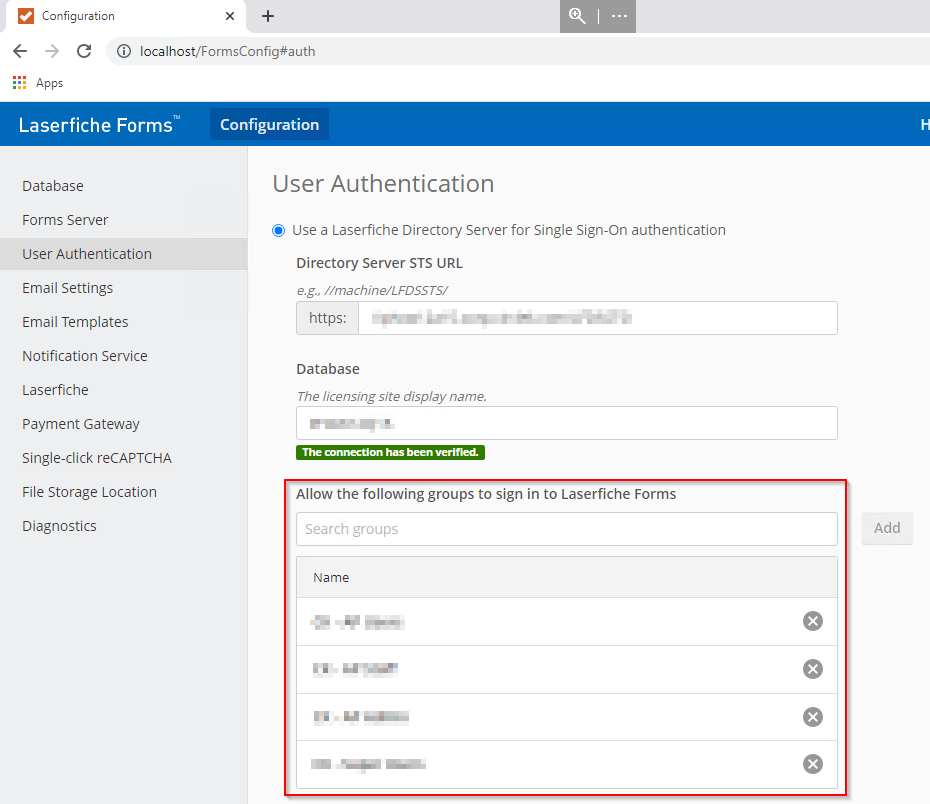Image resolution: width=930 pixels, height=804 pixels.
Task: Select the Configuration browser tab
Action: point(125,16)
